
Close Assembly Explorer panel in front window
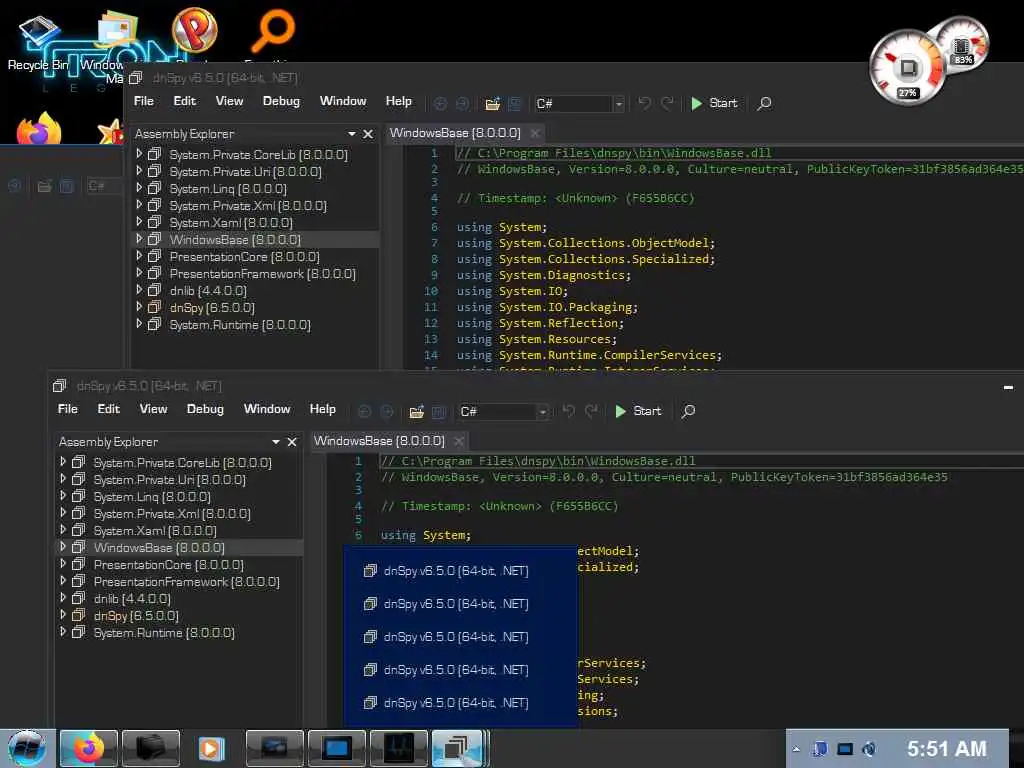coord(292,442)
